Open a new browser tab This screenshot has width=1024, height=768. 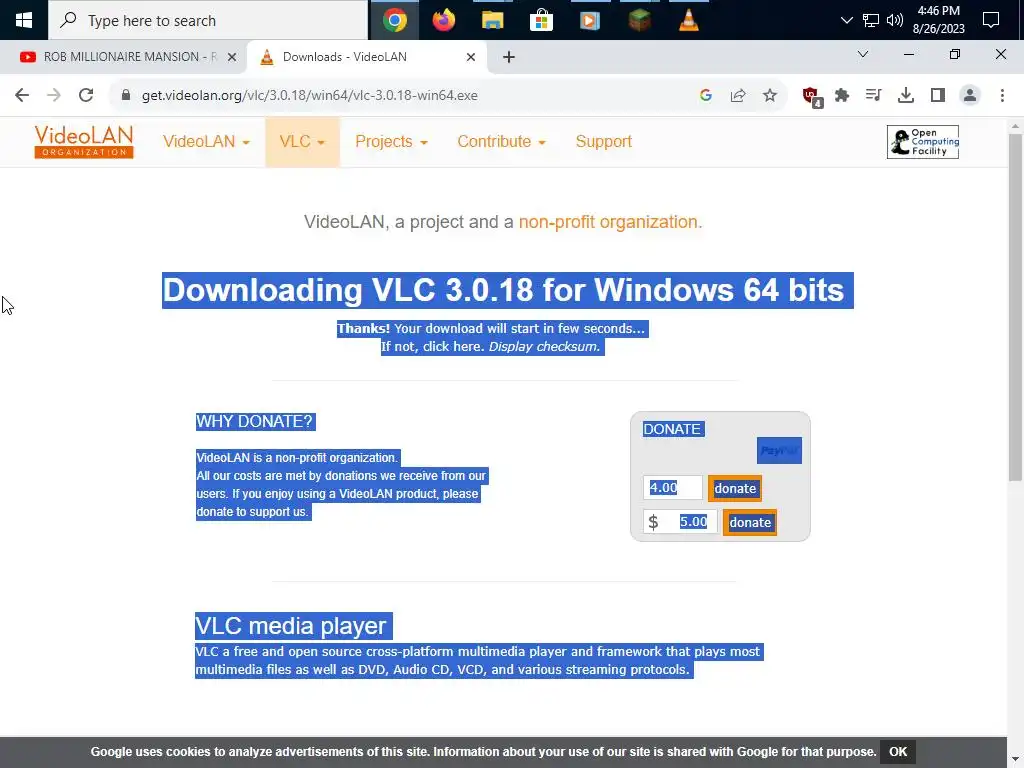509,57
